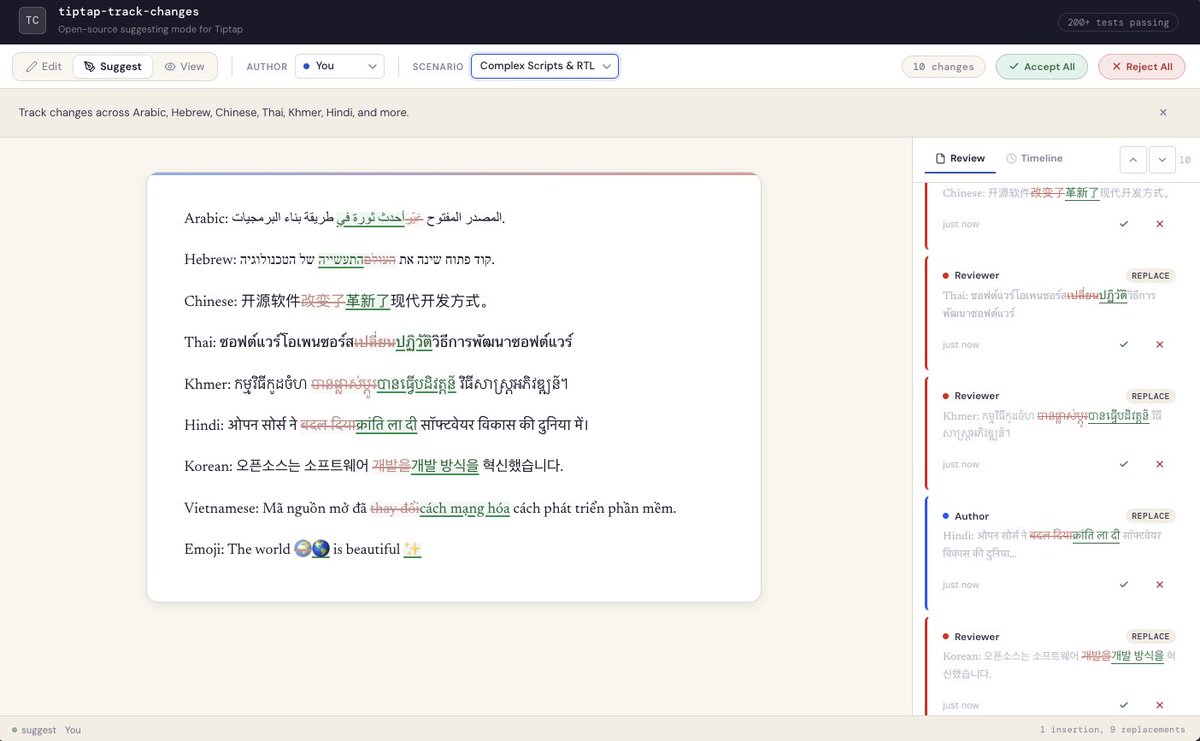
Task: Dismiss the info banner with X
Action: tap(1163, 113)
